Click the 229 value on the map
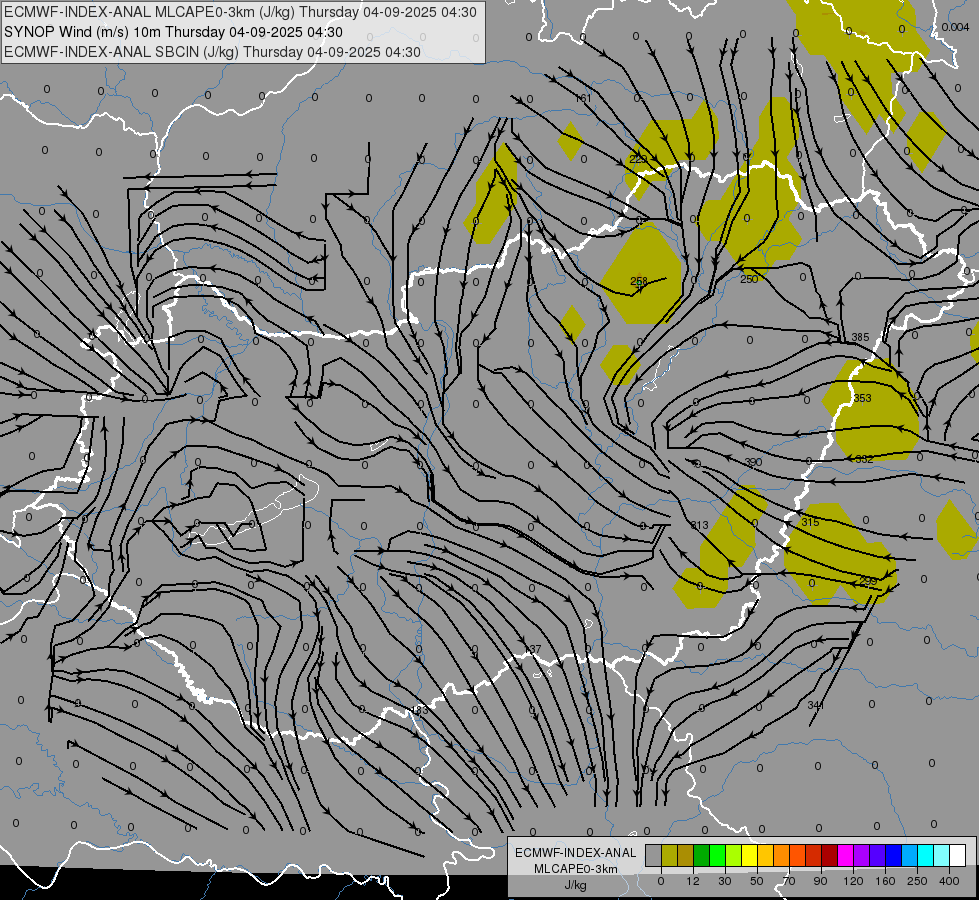The image size is (979, 900). pyautogui.click(x=638, y=159)
